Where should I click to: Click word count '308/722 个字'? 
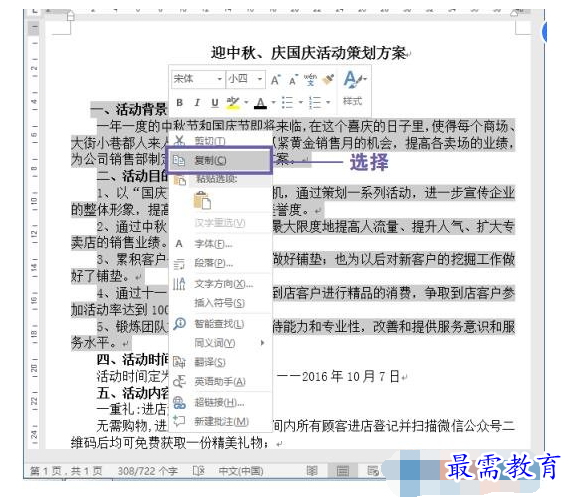[x=147, y=471]
